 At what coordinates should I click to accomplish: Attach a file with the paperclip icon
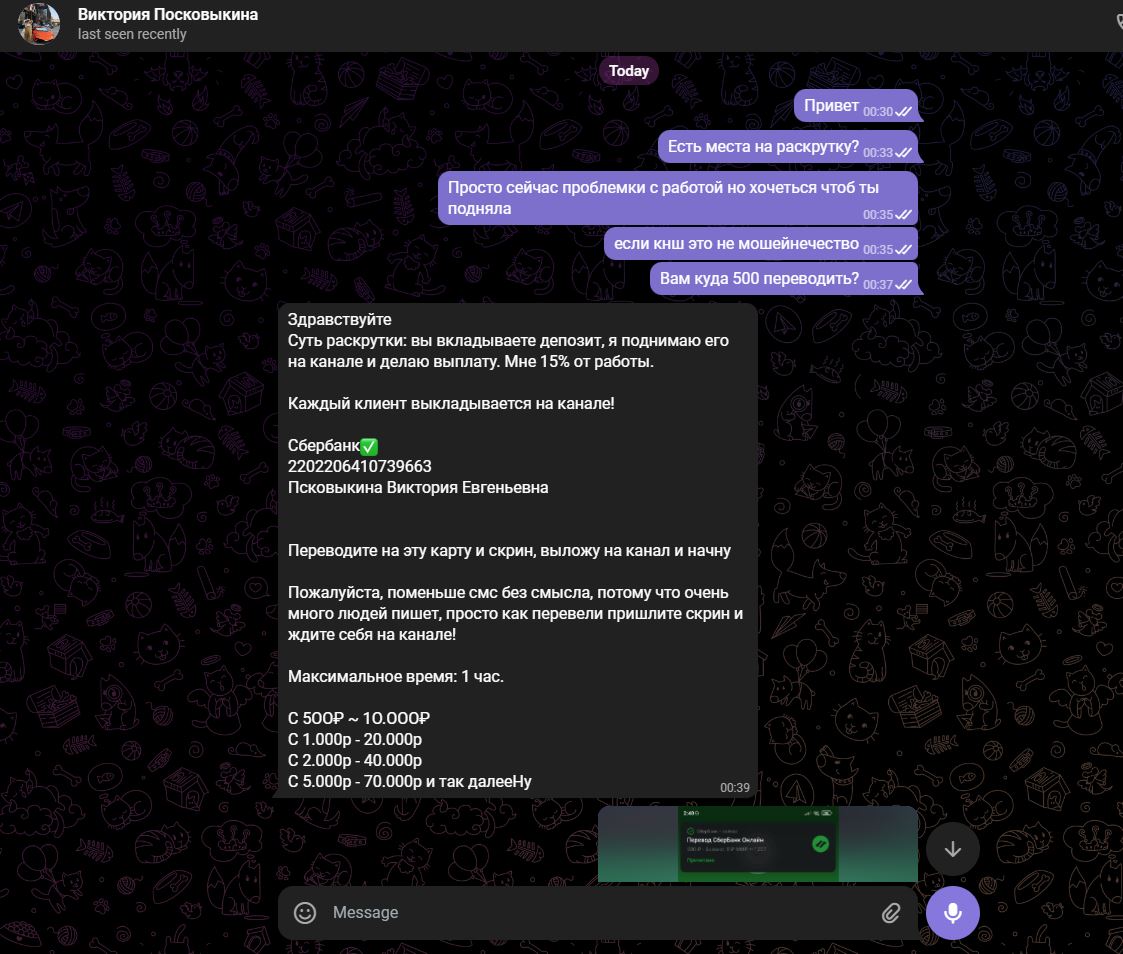890,912
